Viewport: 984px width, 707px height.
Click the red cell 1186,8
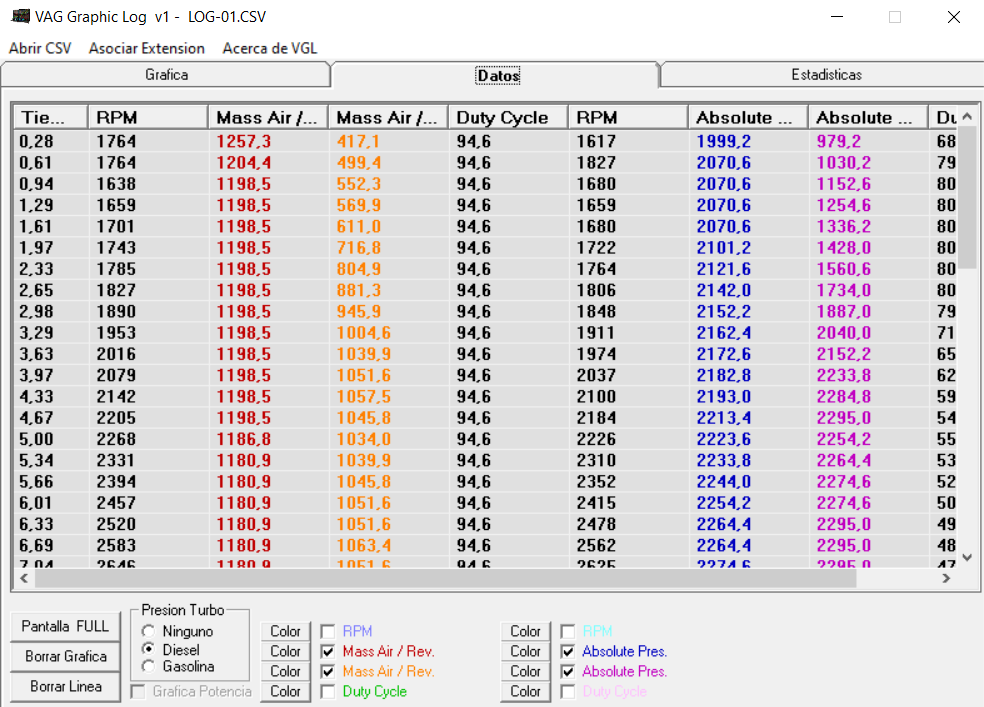point(243,439)
